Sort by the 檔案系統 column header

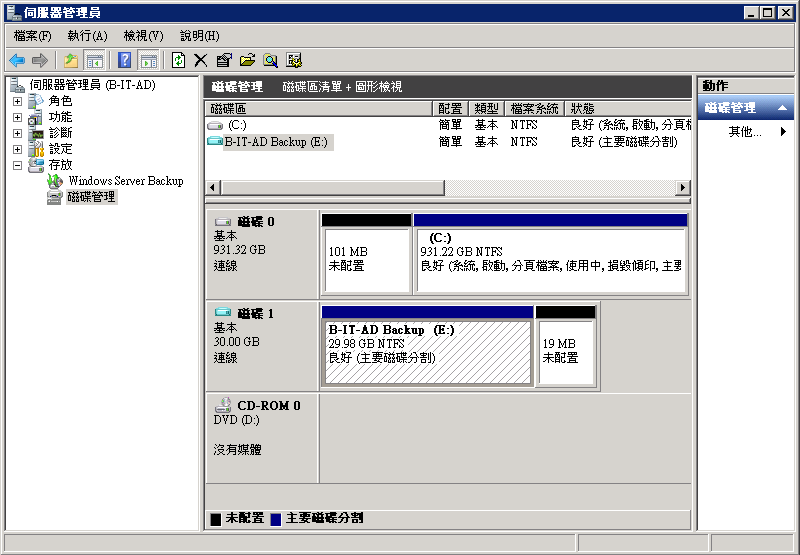click(x=534, y=109)
